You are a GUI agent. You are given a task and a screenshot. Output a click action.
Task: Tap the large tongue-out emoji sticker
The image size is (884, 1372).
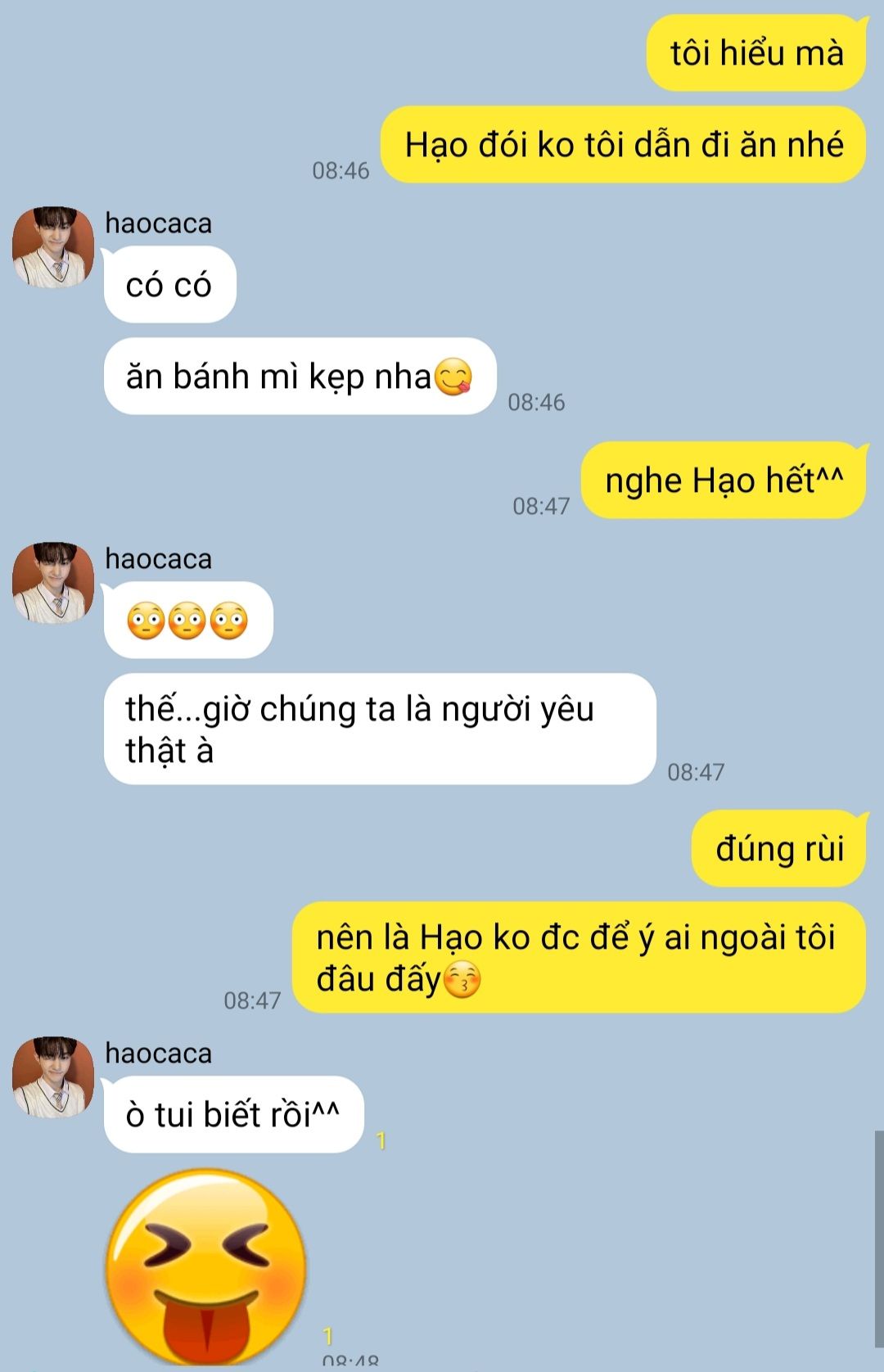coord(206,1268)
